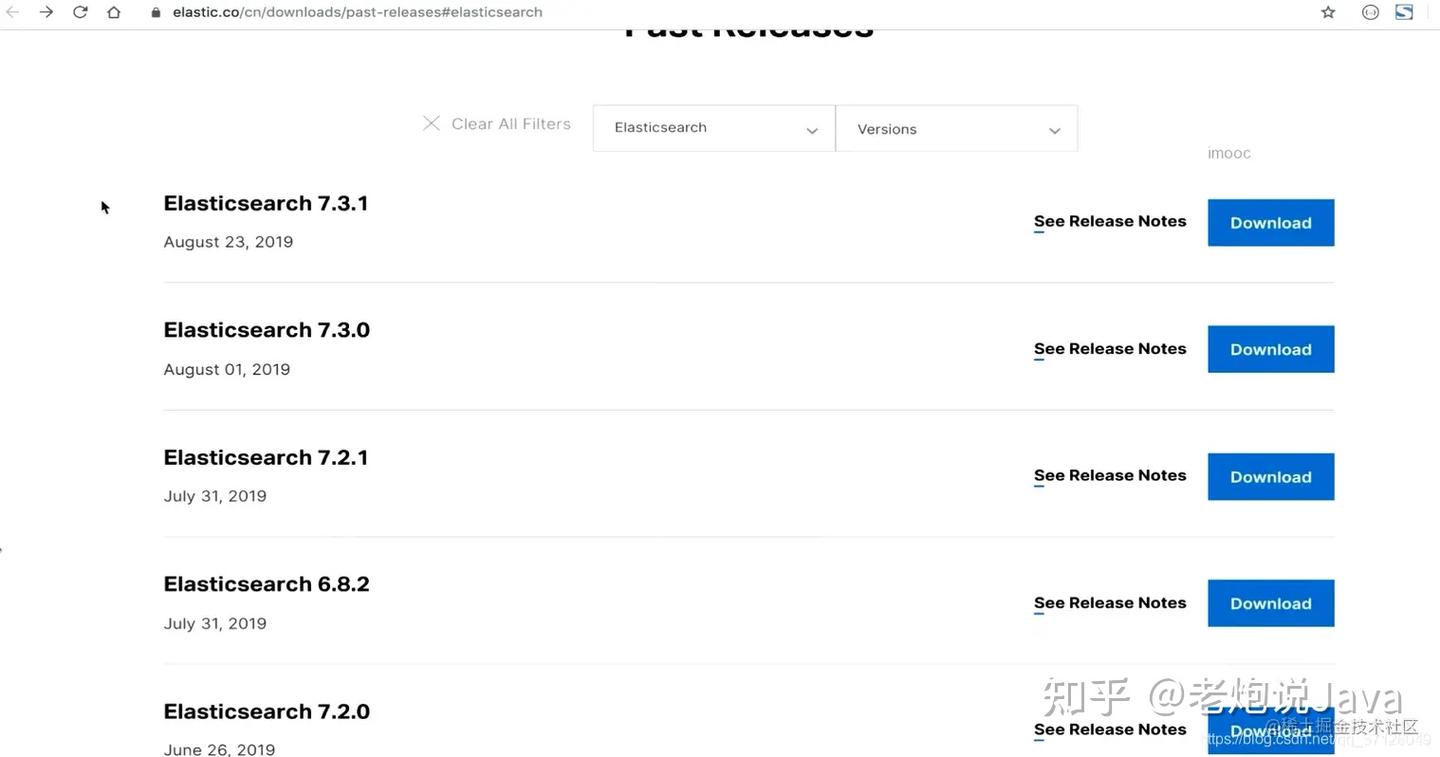Screen dimensions: 1440x757
Task: Click the lock icon in address bar
Action: [x=155, y=13]
